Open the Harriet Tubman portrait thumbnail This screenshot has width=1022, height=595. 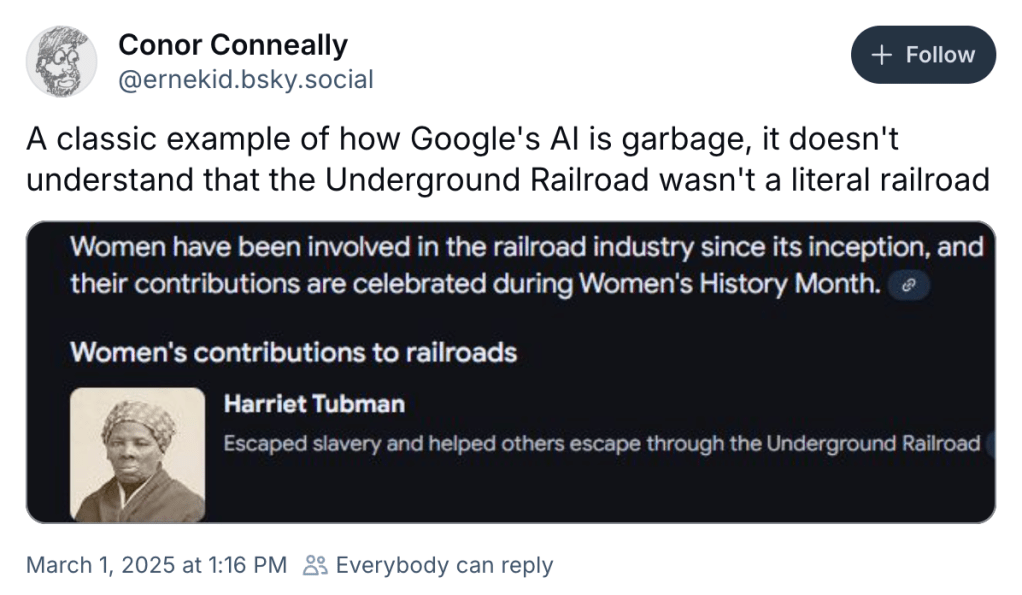coord(138,454)
